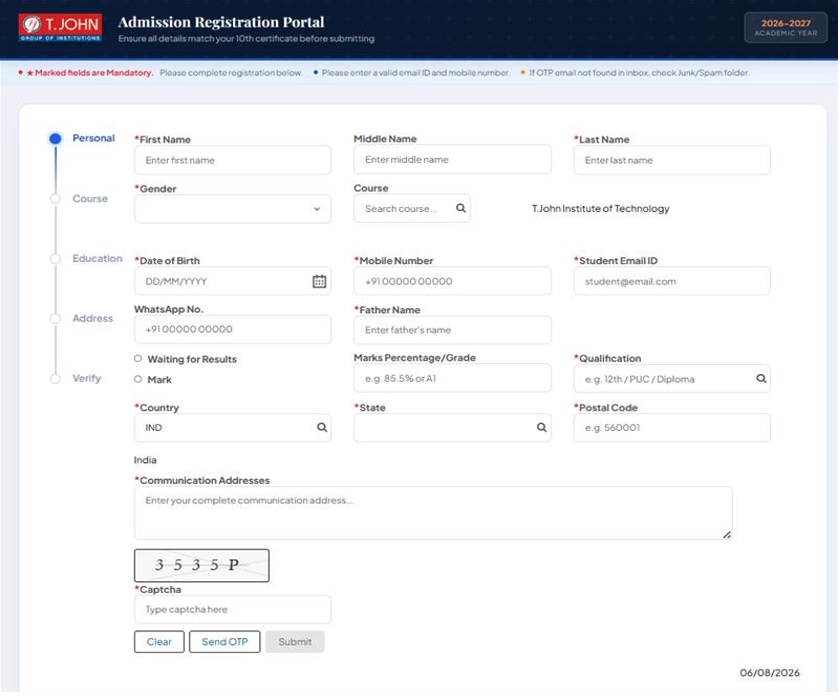The image size is (840, 700).
Task: Click the captcha image 3535P
Action: coord(201,565)
